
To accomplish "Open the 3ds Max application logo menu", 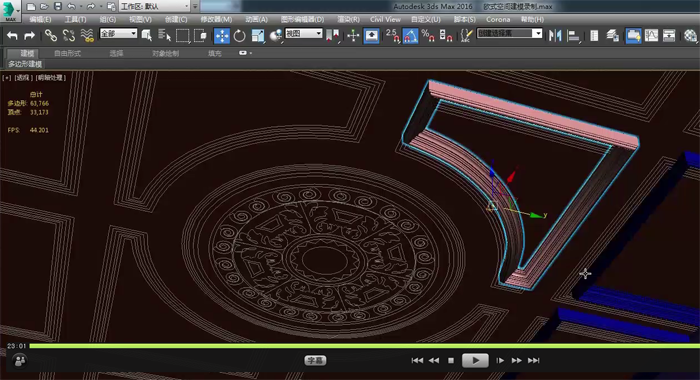I will coord(10,11).
